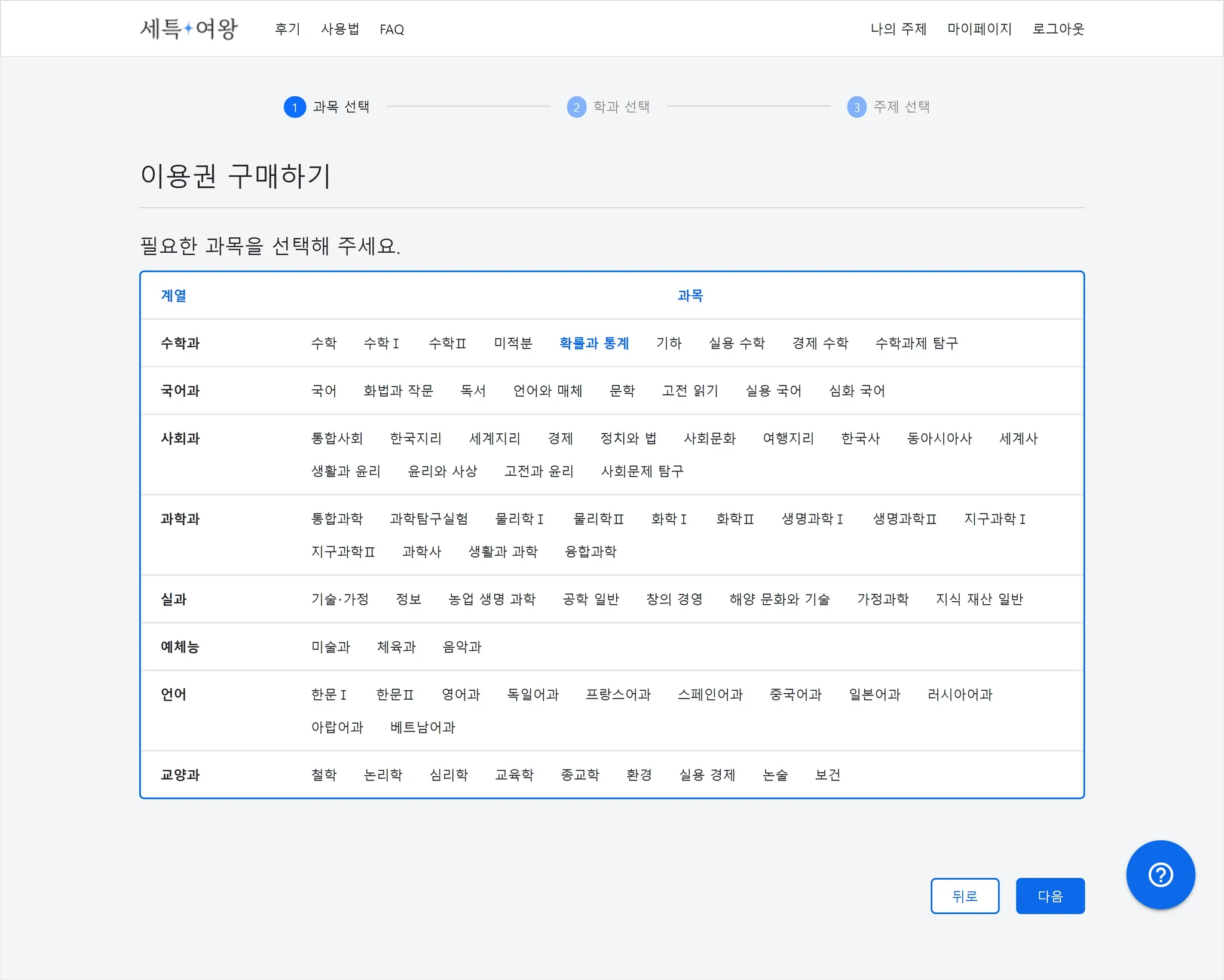The width and height of the screenshot is (1224, 980).
Task: Click step 3 circle 주제 선택
Action: point(856,107)
